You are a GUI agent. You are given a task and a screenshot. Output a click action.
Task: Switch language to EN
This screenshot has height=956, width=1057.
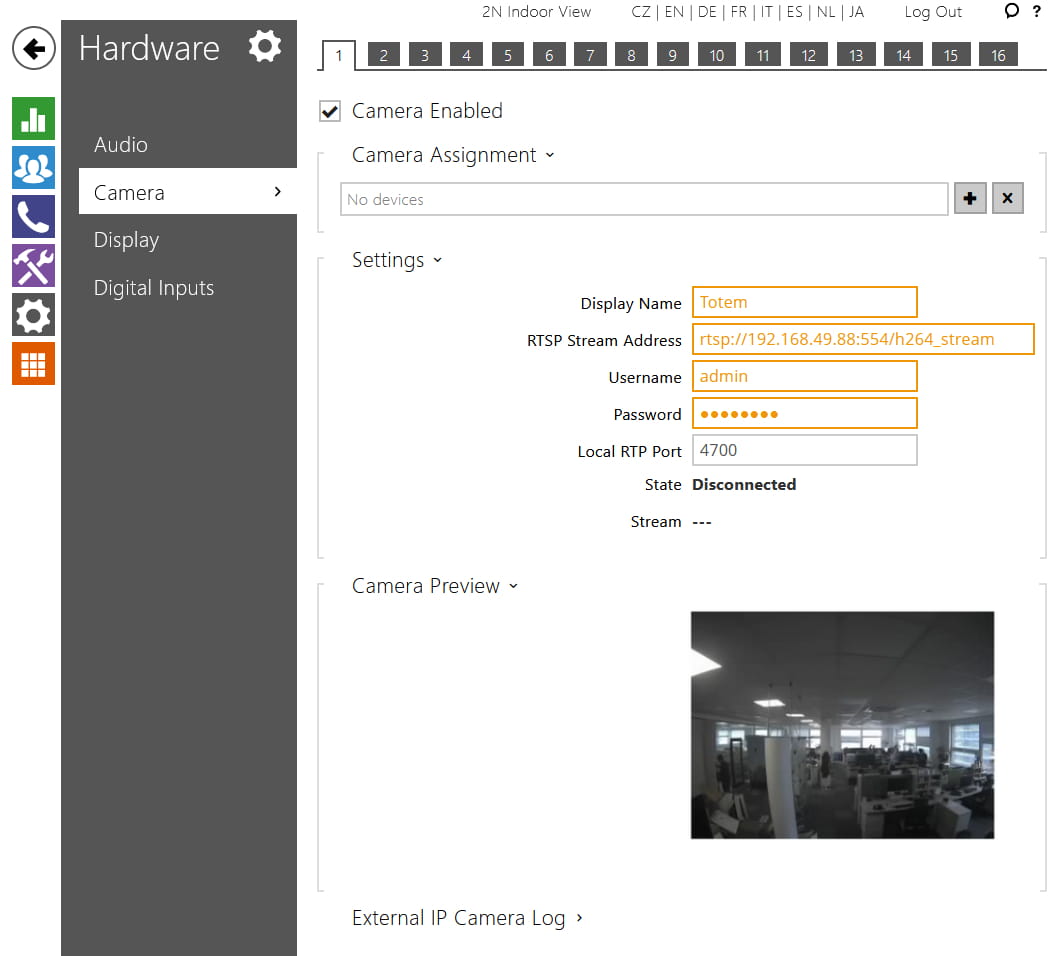[674, 11]
